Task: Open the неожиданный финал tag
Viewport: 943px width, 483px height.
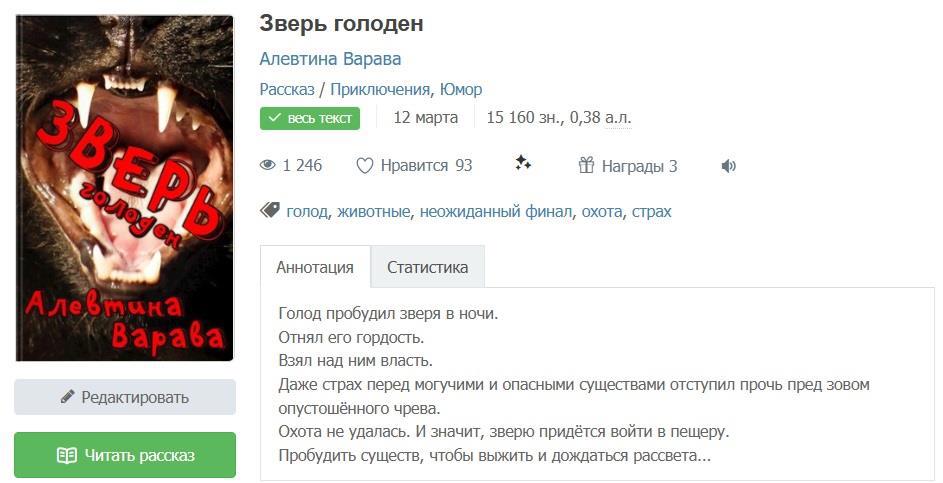Action: [x=496, y=212]
